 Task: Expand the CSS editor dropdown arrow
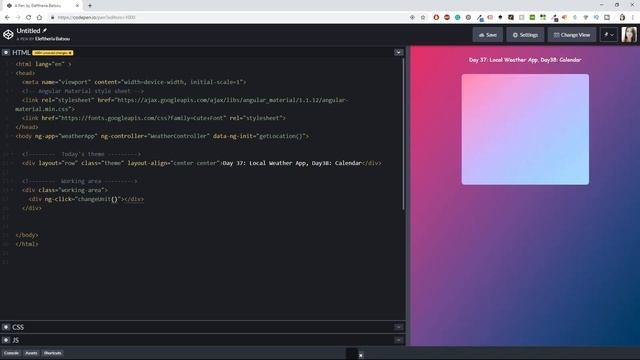(x=398, y=327)
